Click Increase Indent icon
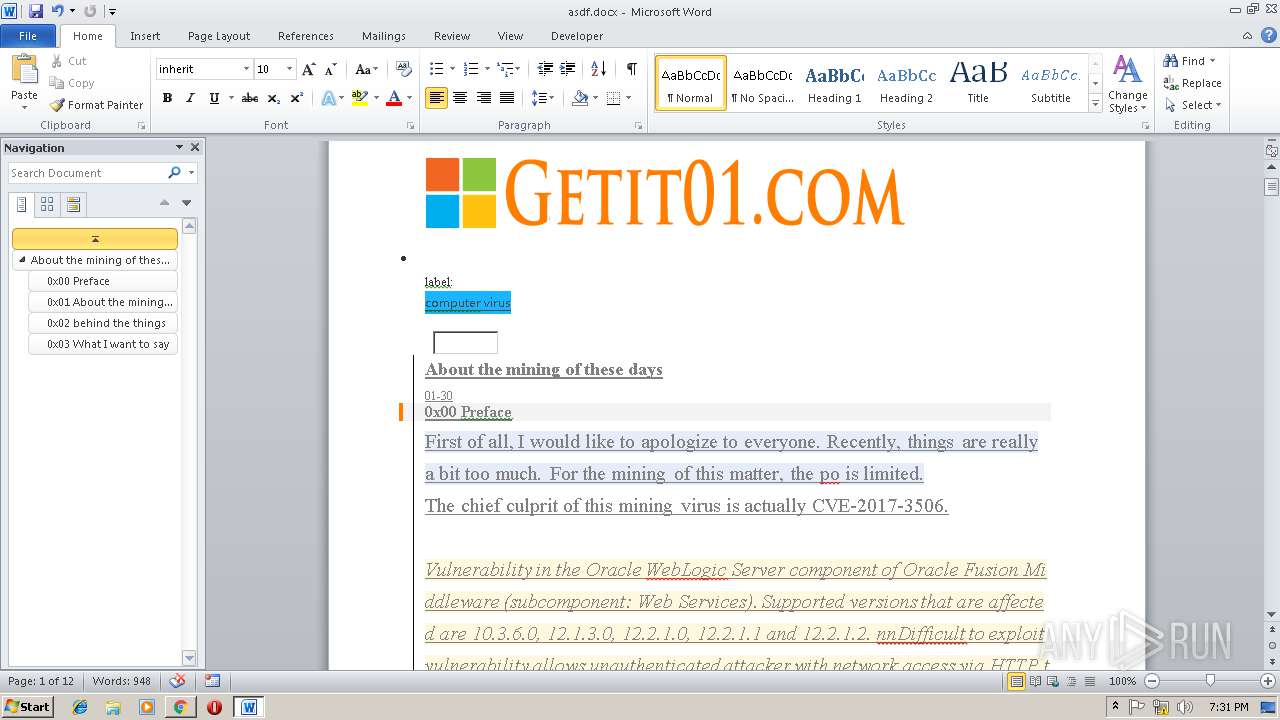The height and width of the screenshot is (720, 1280). 567,69
